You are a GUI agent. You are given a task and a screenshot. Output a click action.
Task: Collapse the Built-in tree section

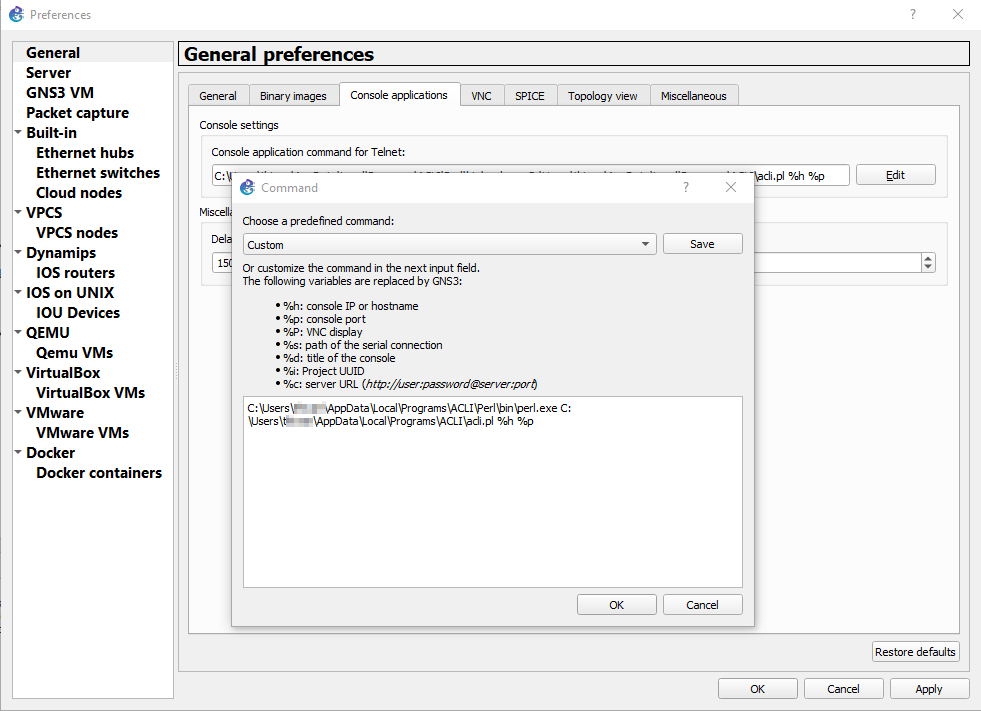18,133
